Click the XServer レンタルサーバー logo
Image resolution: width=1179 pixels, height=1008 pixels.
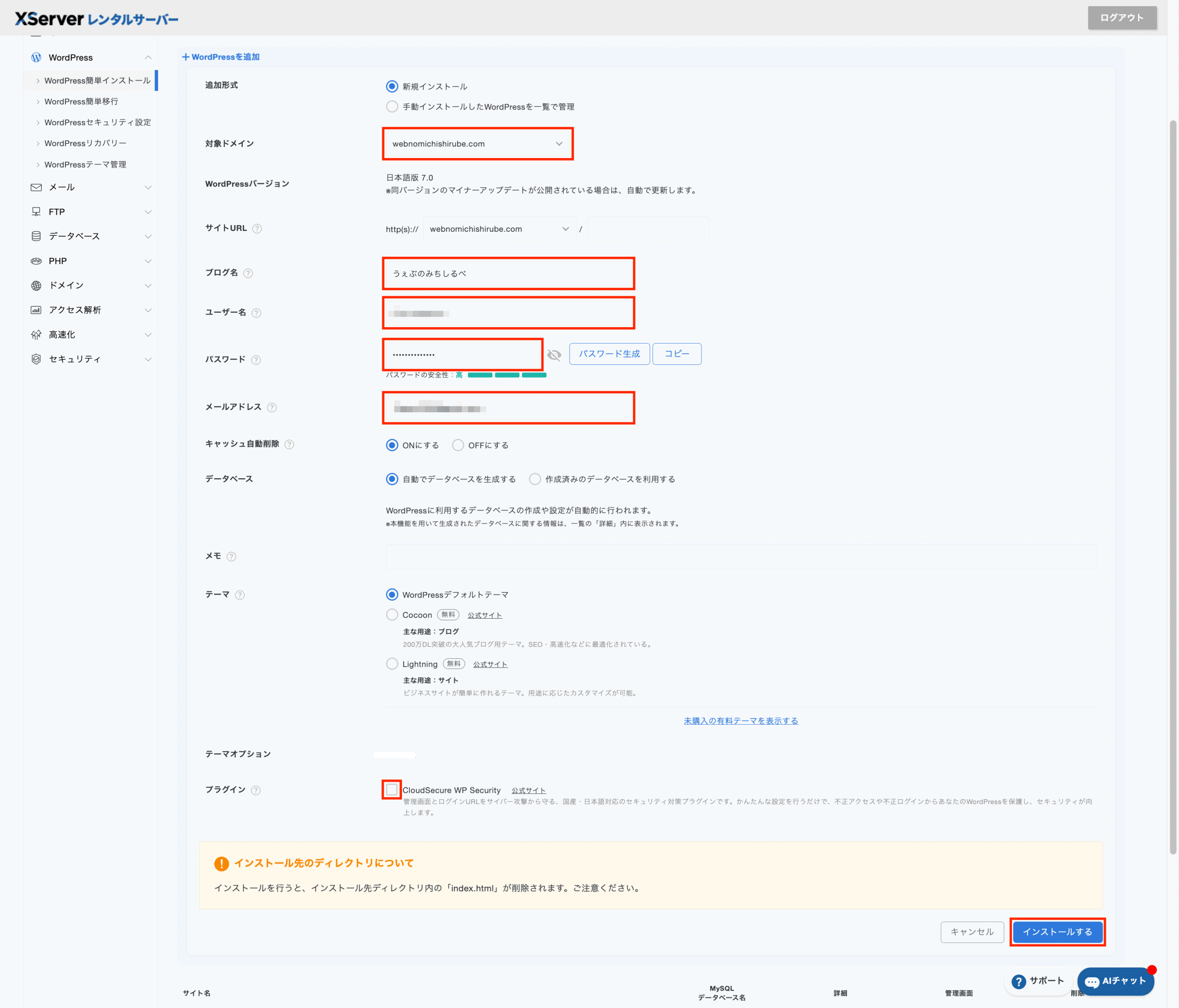97,19
